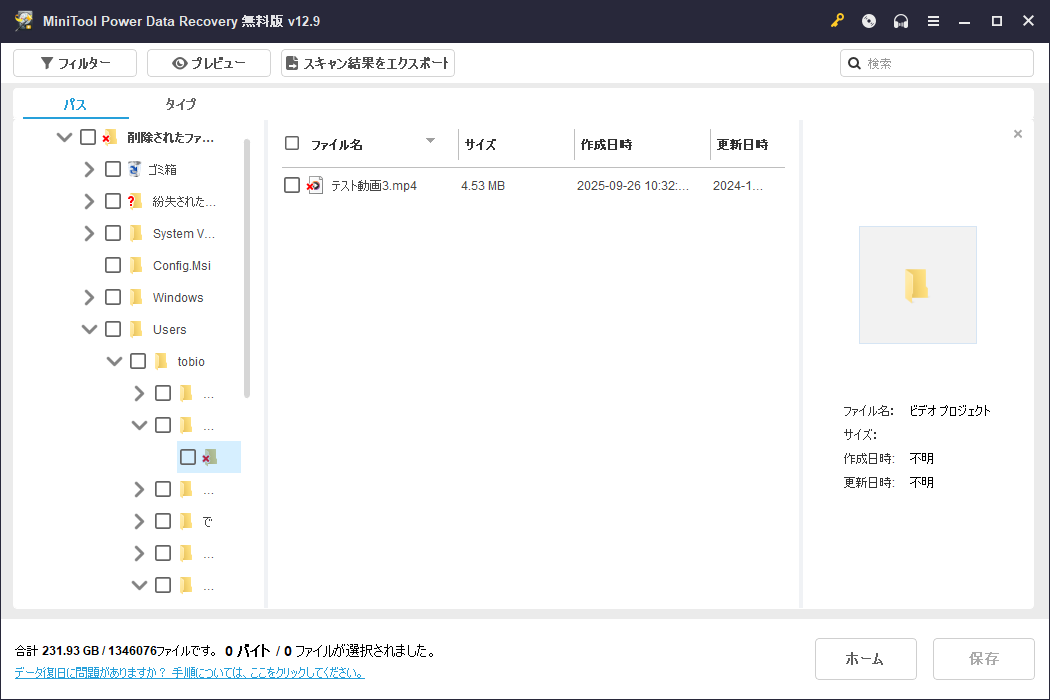This screenshot has height=700, width=1050.
Task: Check the highlighted deleted subfolder checkbox
Action: (x=188, y=457)
